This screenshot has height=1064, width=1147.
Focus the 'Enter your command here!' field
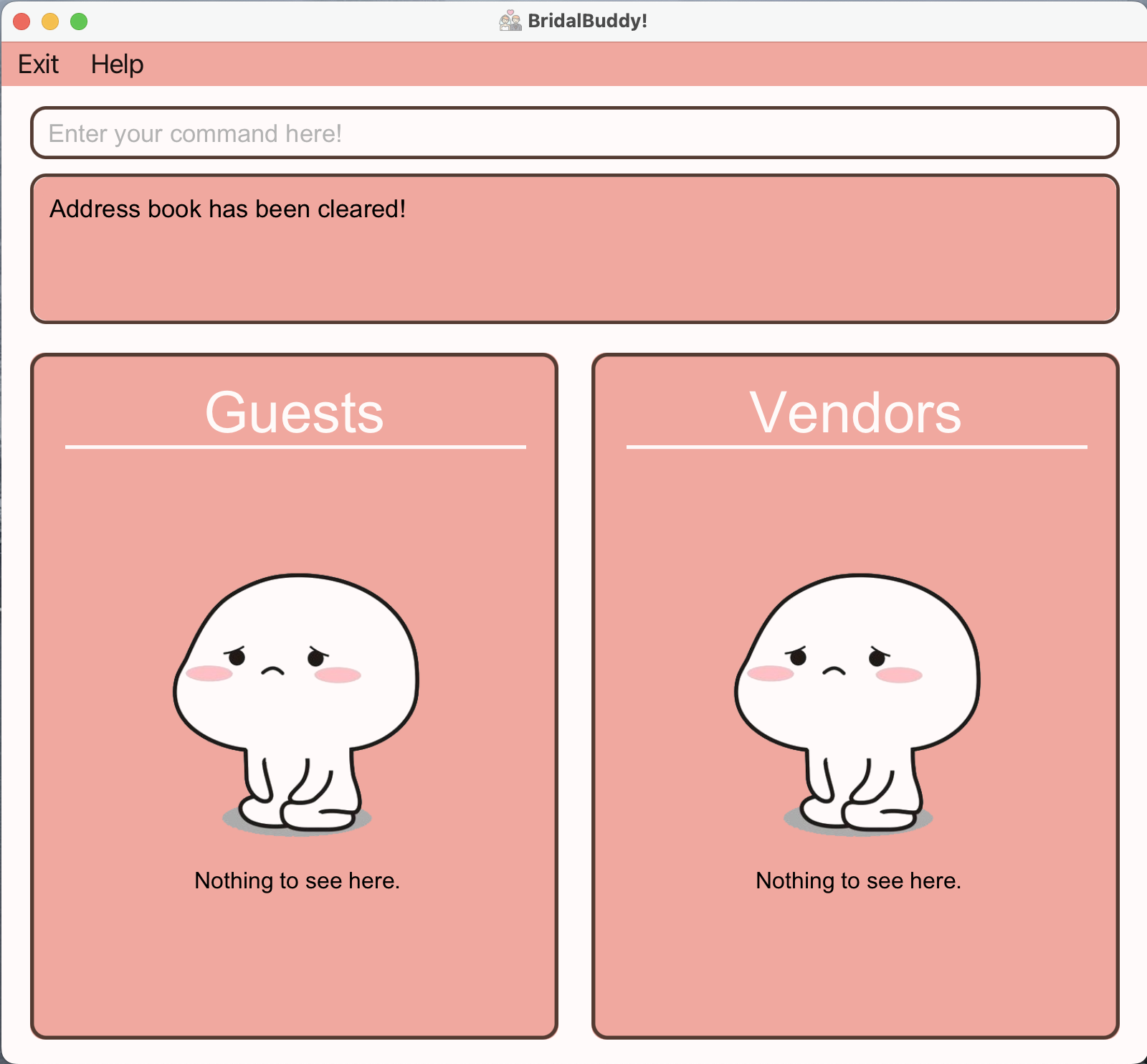pyautogui.click(x=574, y=133)
